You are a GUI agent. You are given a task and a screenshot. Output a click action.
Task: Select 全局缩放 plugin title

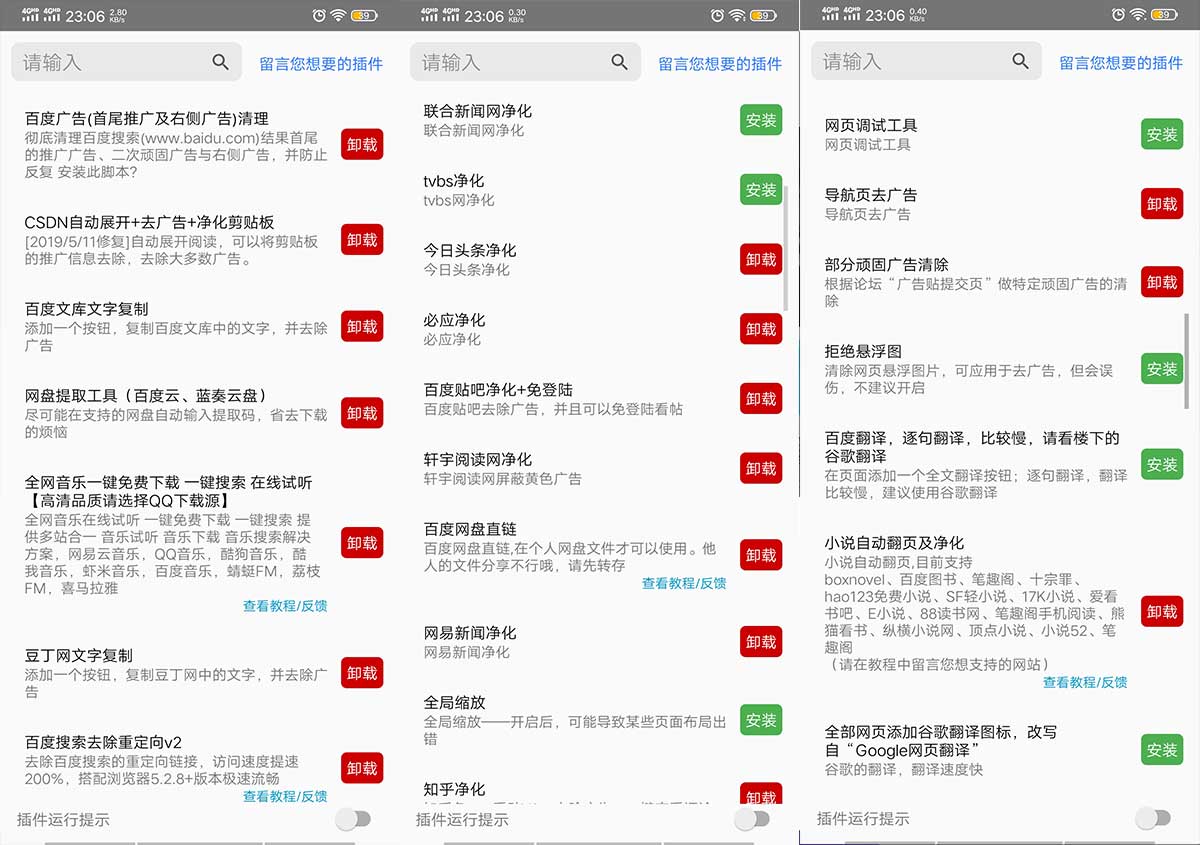pyautogui.click(x=454, y=703)
